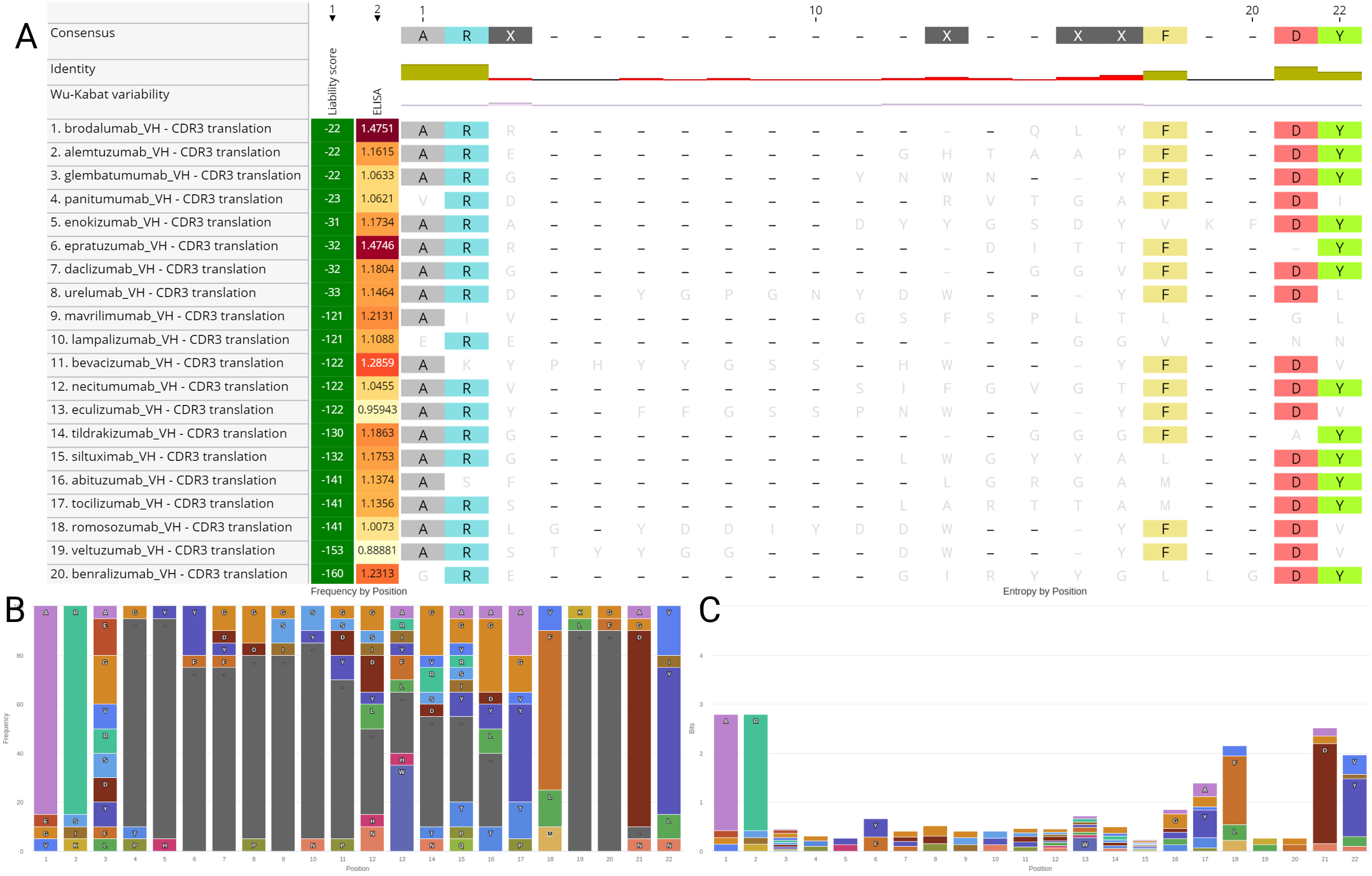Click the liability score -33 cell
This screenshot has width=1372, height=876.
point(332,293)
